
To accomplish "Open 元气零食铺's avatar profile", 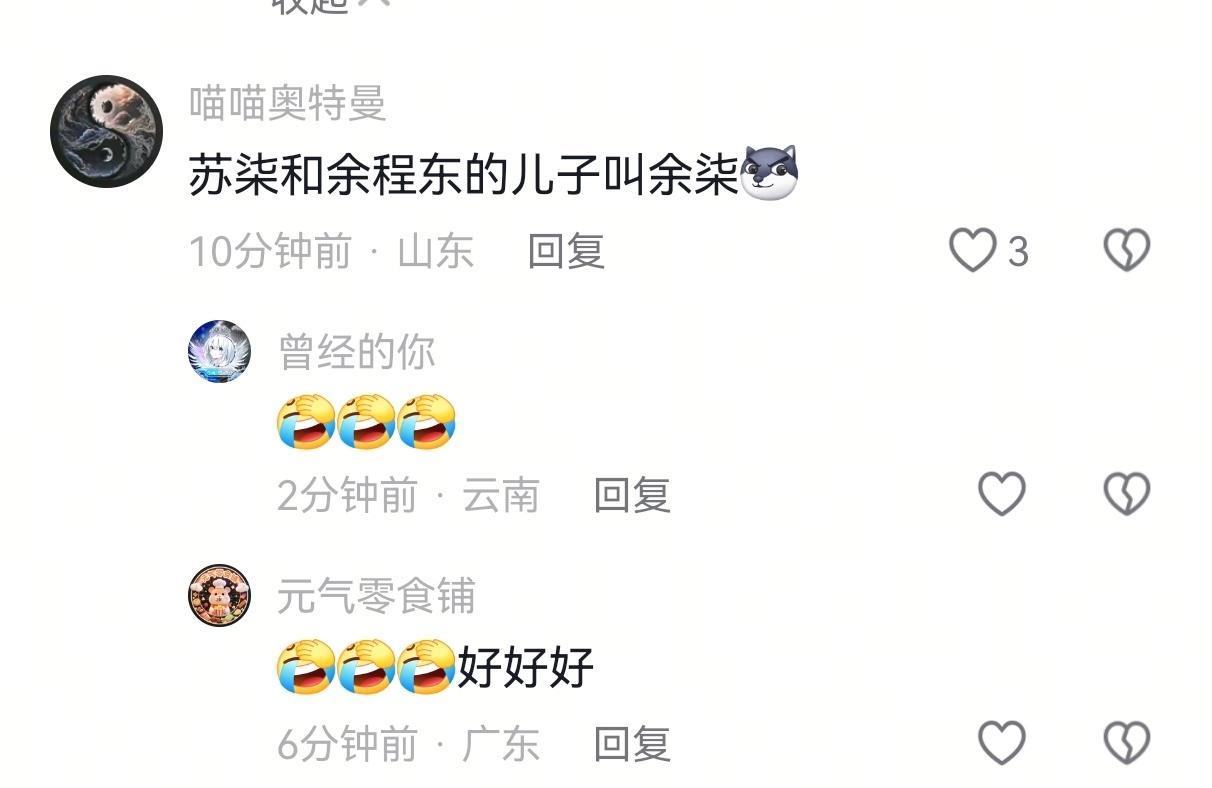I will (220, 596).
